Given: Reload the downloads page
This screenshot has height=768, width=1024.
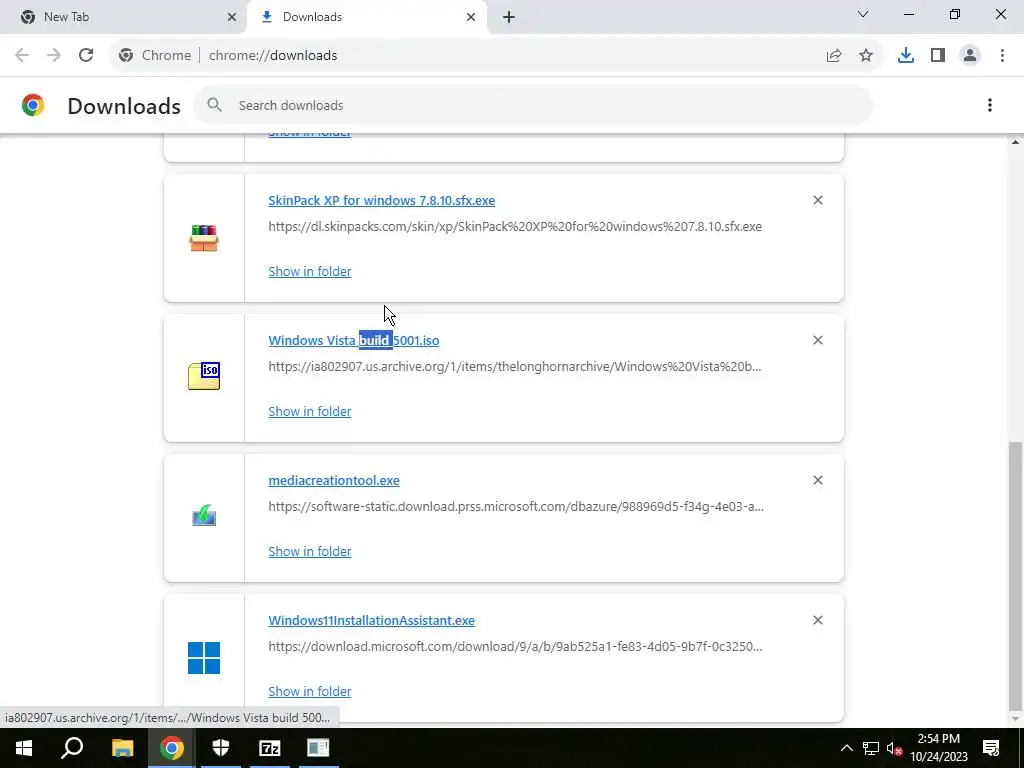Looking at the screenshot, I should point(86,56).
